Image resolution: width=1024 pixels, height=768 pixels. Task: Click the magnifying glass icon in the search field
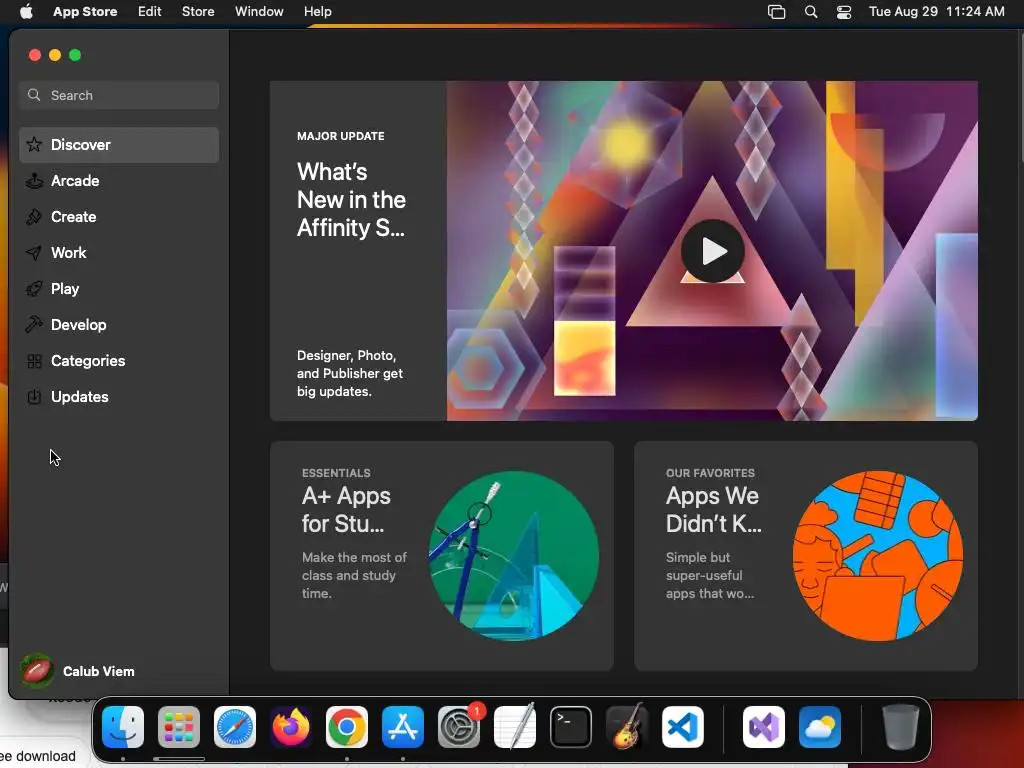[34, 95]
